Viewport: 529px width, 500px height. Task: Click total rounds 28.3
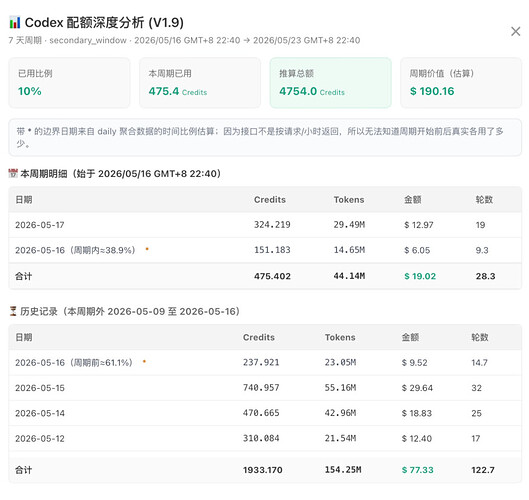(485, 276)
